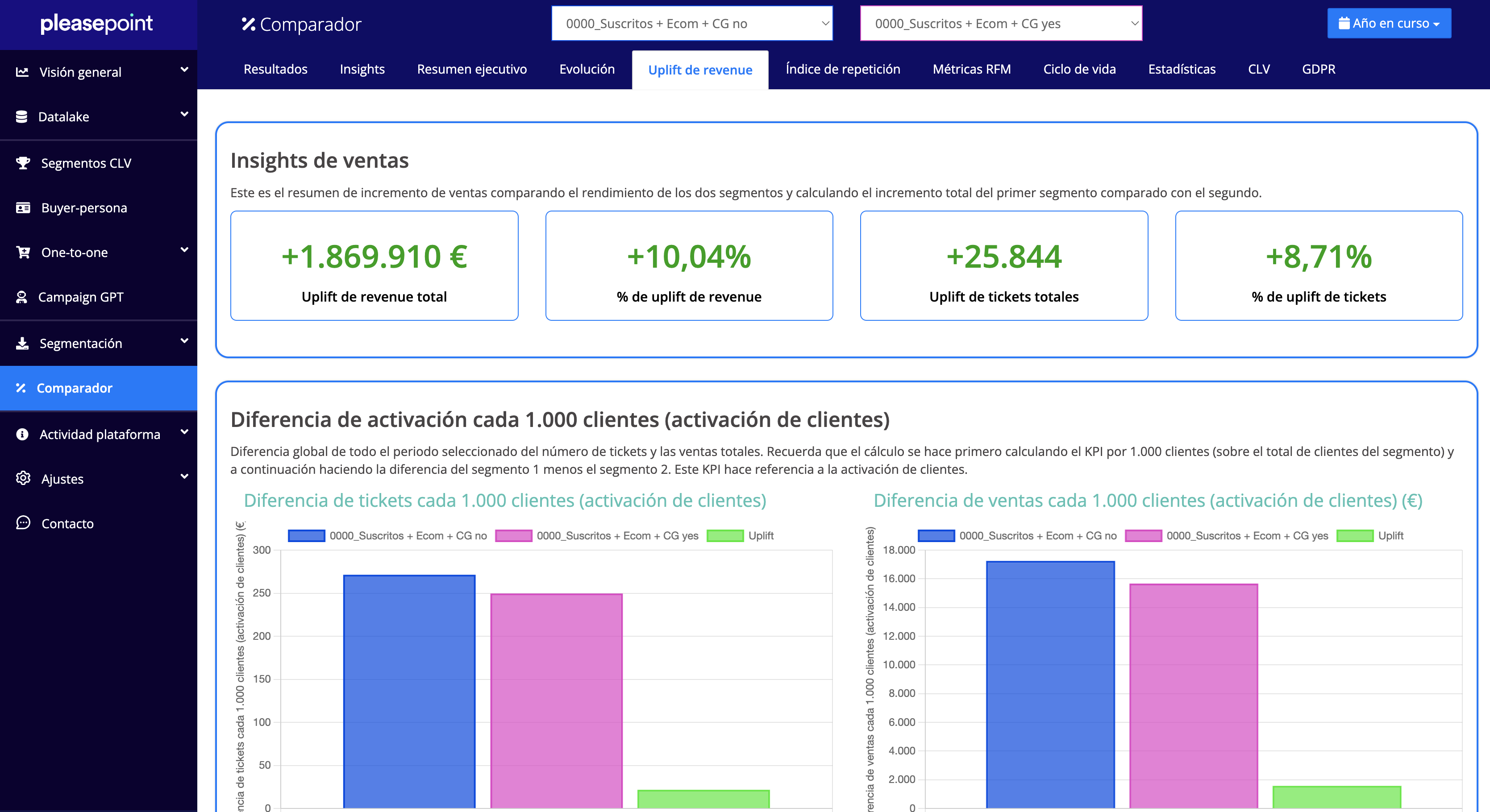Click the Buyer-persona ID card icon
1490x812 pixels.
tap(23, 208)
